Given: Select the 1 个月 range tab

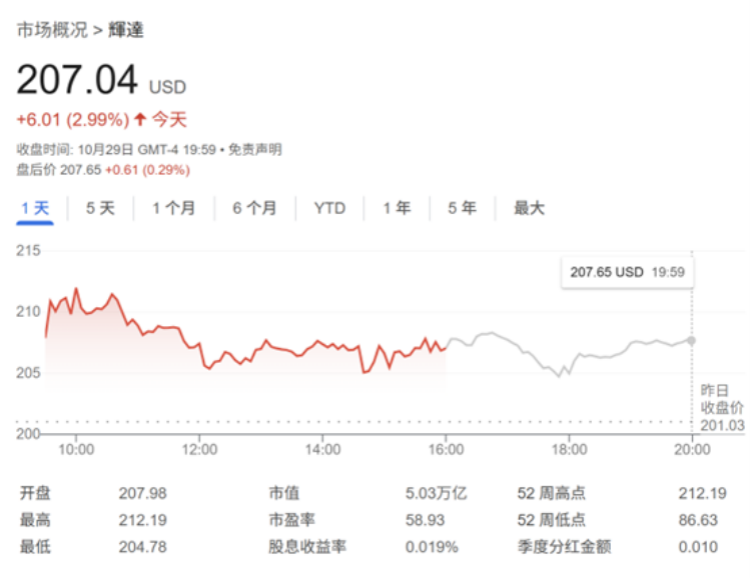Looking at the screenshot, I should (174, 208).
